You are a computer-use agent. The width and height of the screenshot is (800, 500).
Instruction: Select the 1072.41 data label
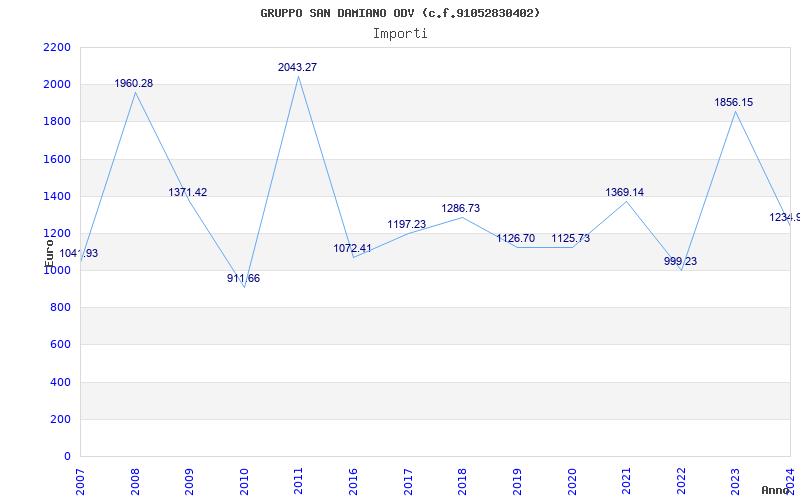pyautogui.click(x=353, y=248)
